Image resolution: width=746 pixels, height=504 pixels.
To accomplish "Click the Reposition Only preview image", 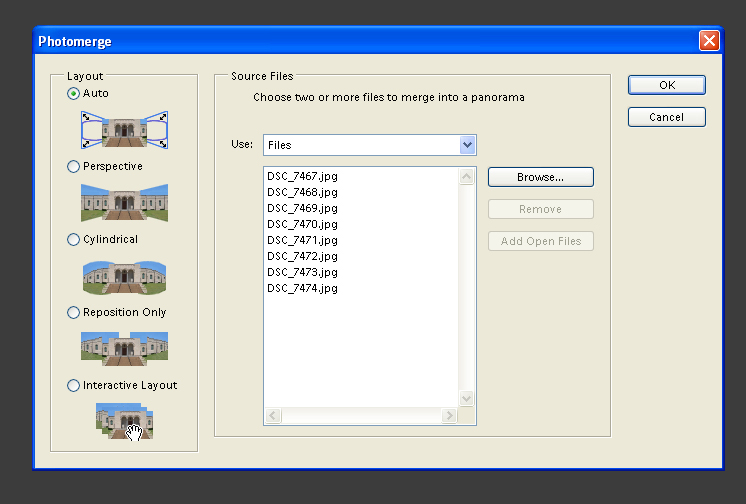I will (124, 348).
